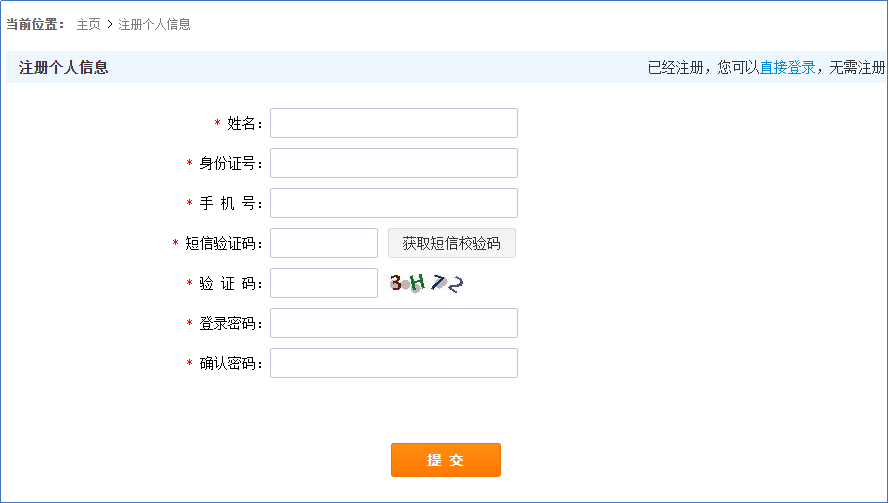The image size is (889, 503).
Task: Click the 注册个人信息 section heading bar title
Action: tap(63, 68)
